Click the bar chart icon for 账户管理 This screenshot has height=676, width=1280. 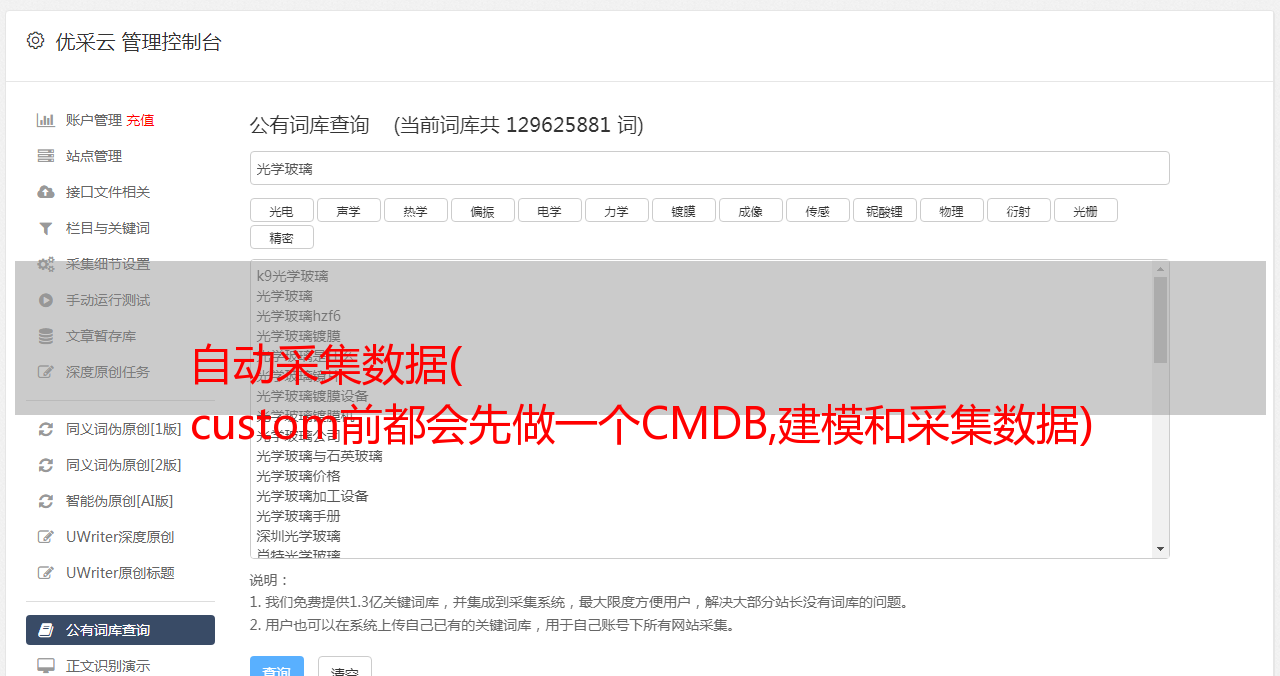(x=45, y=120)
